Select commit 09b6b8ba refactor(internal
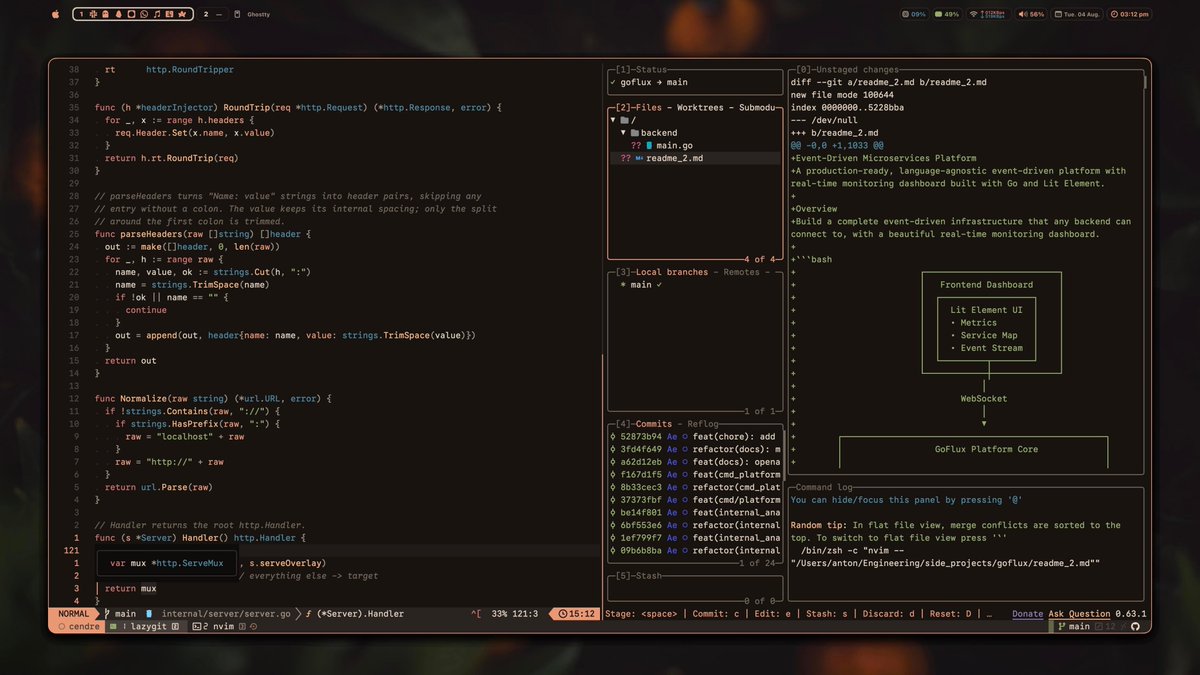Viewport: 1200px width, 675px height. click(x=695, y=550)
